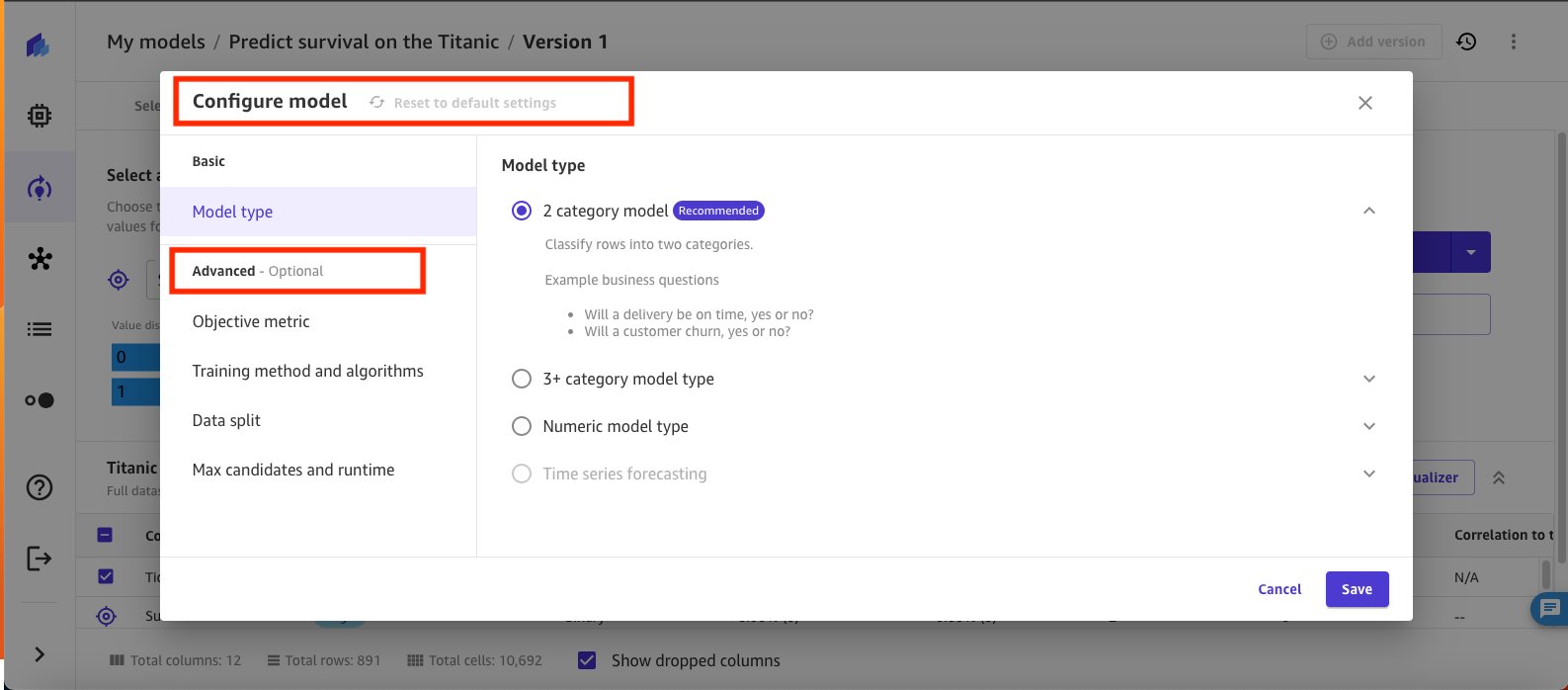Close the Configure model dialog

(x=1365, y=103)
